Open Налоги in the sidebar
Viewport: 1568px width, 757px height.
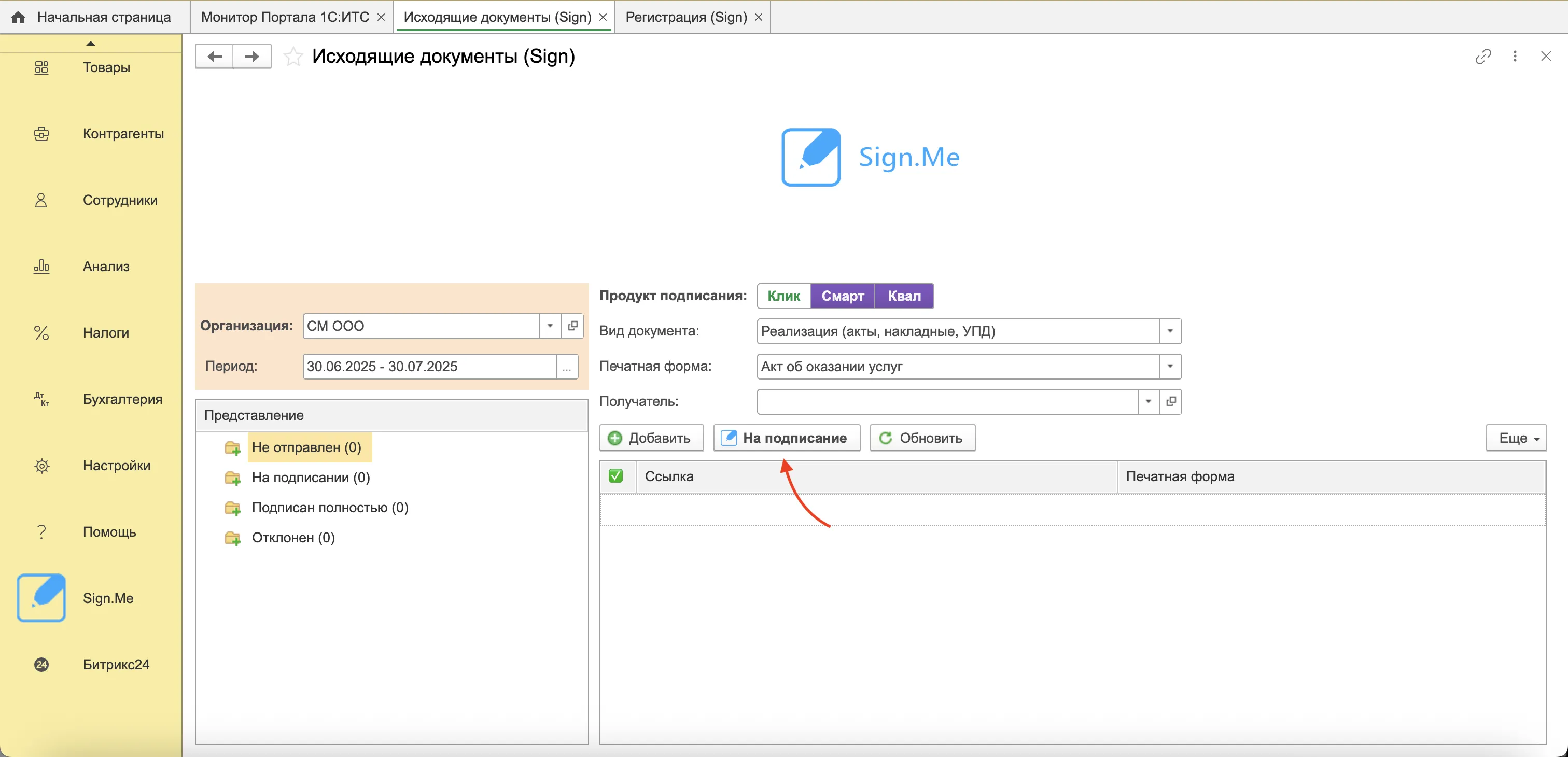(106, 333)
